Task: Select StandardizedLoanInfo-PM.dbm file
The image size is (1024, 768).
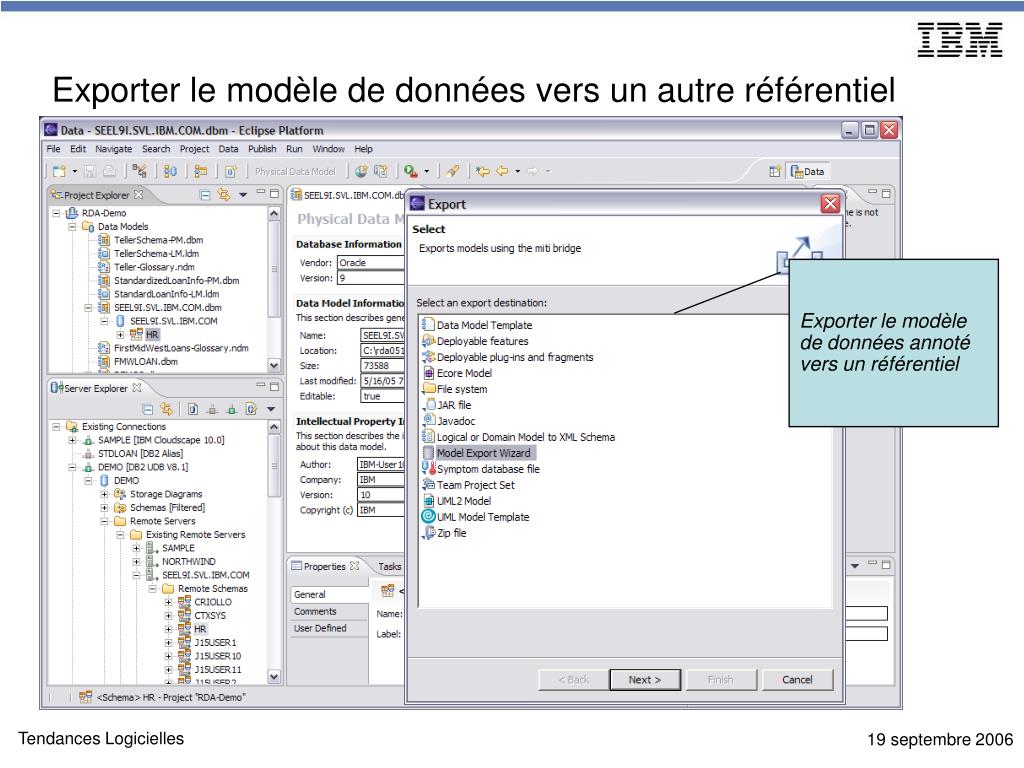Action: (x=176, y=280)
